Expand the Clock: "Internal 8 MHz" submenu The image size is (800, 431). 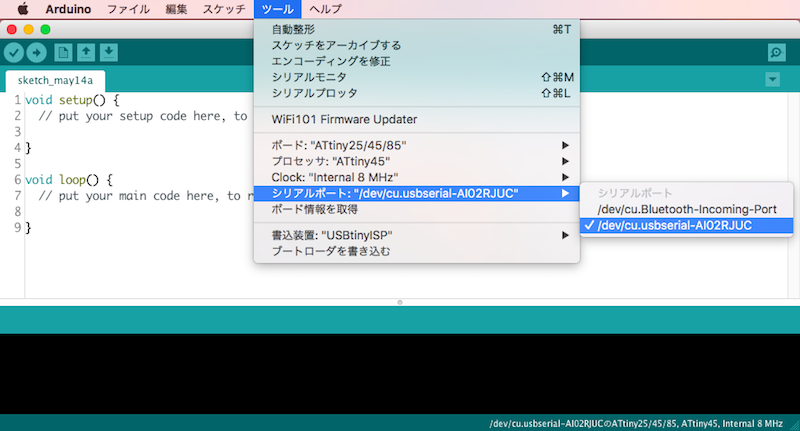click(x=417, y=177)
